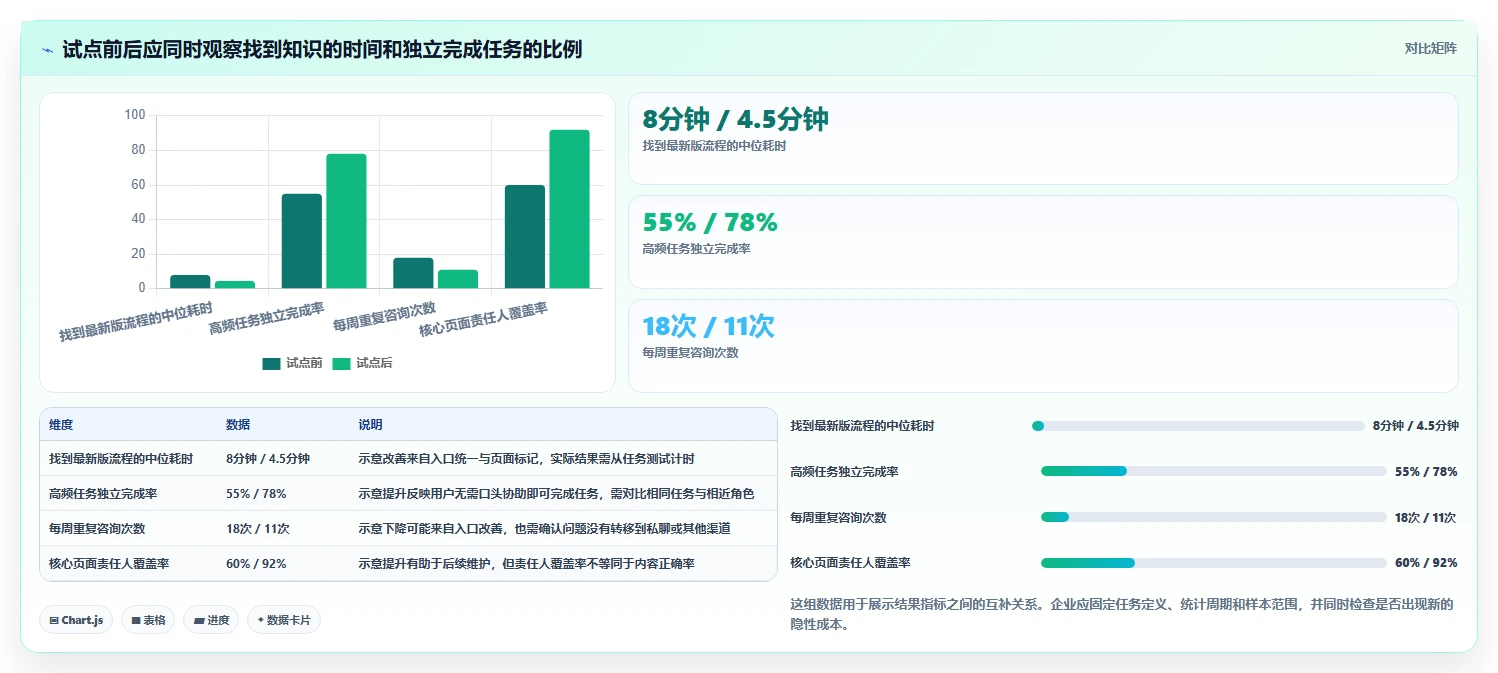Click the dark 试点前 bar for 每周重复咨询次数

[x=413, y=273]
